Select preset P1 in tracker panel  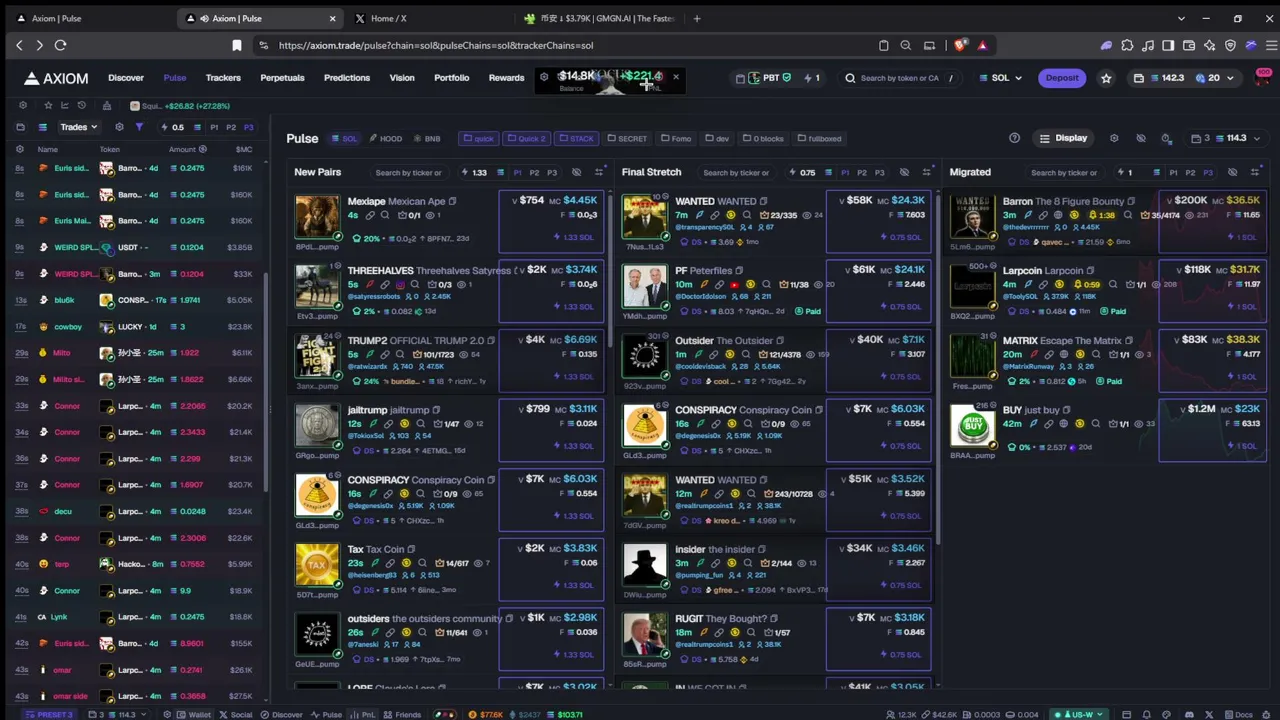pos(213,127)
